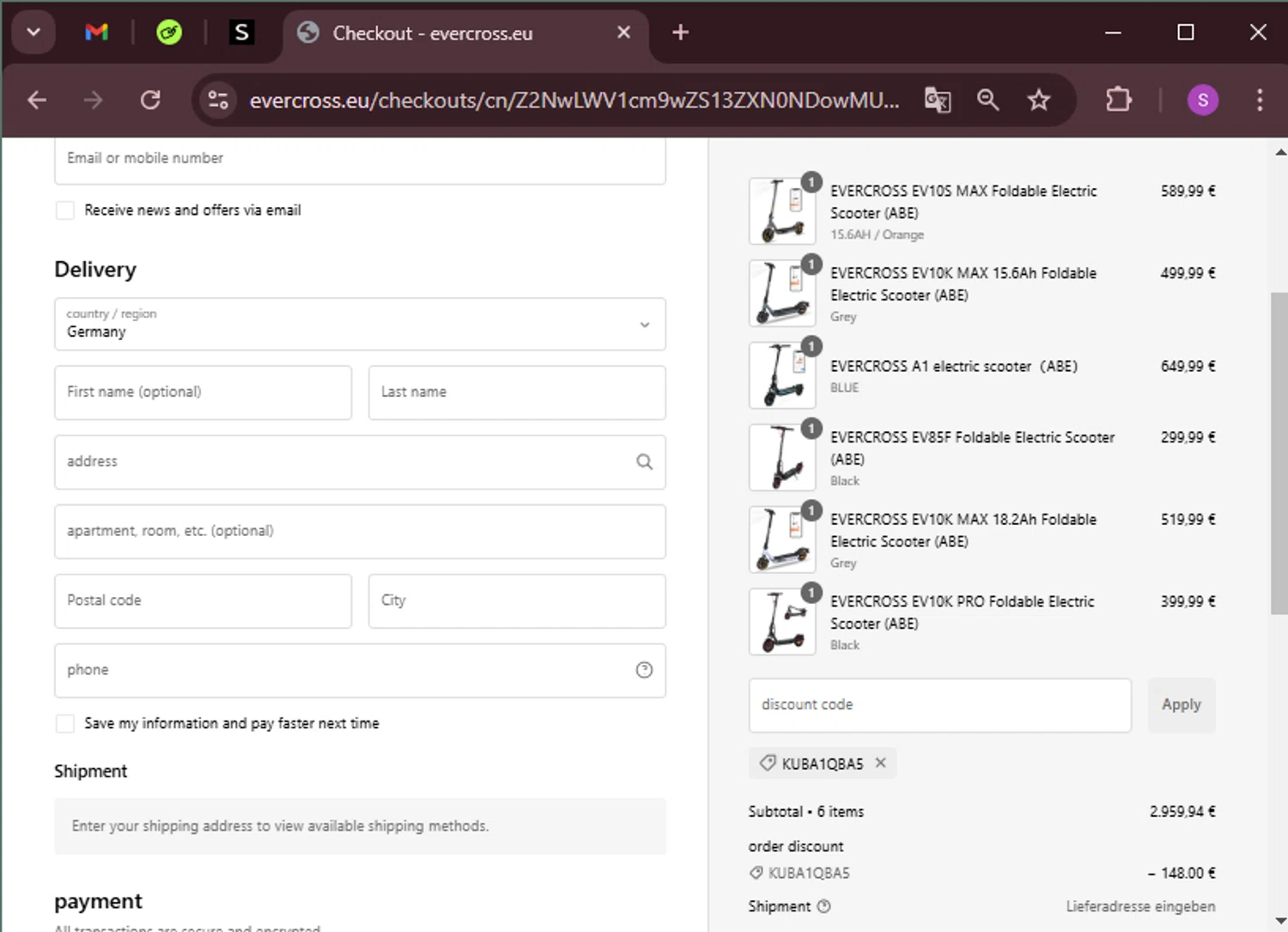Click the EV10S MAX scooter thumbnail

(x=782, y=211)
